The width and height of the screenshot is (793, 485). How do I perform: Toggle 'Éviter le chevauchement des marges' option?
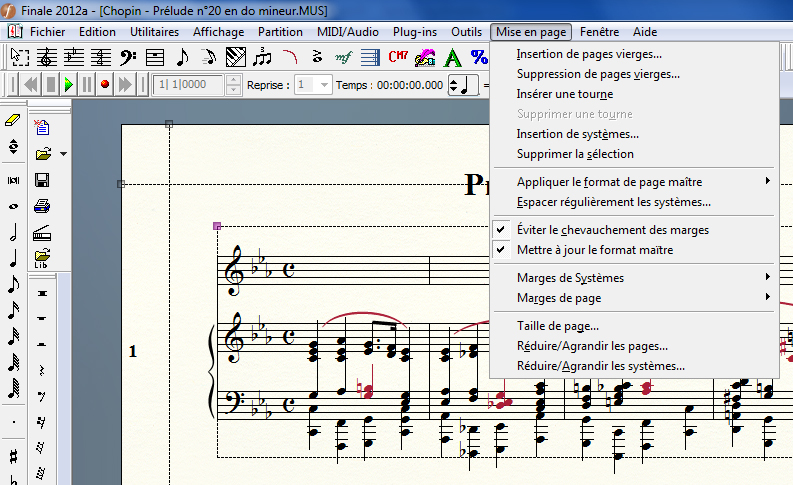click(x=613, y=230)
